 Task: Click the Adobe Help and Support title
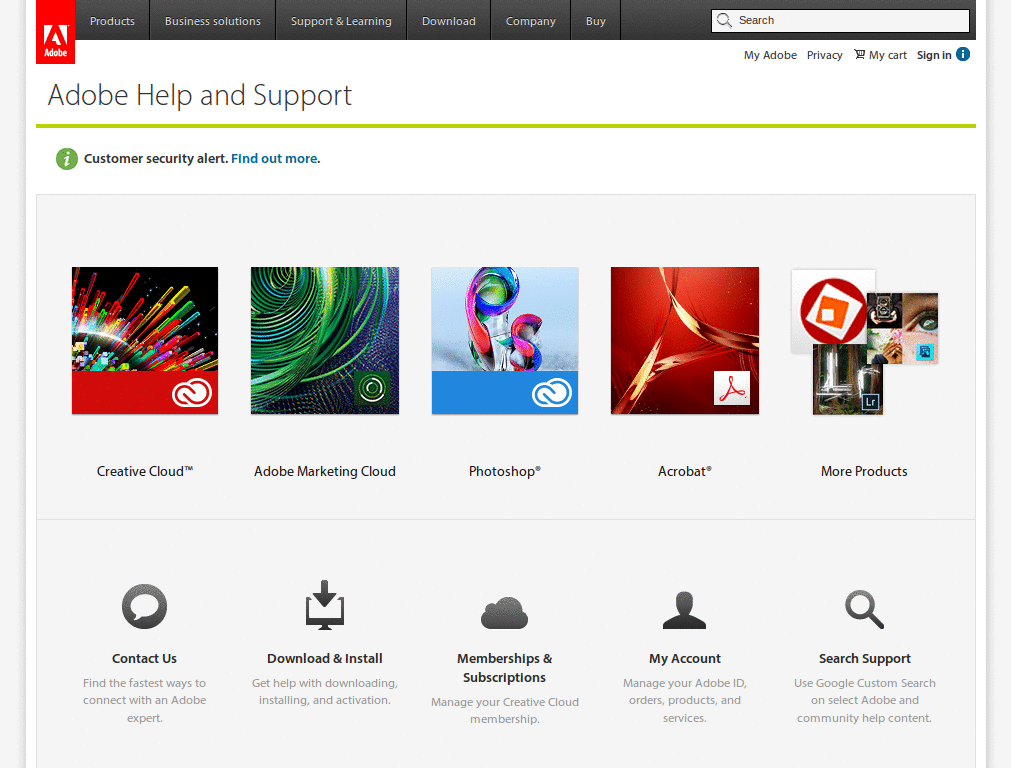200,95
